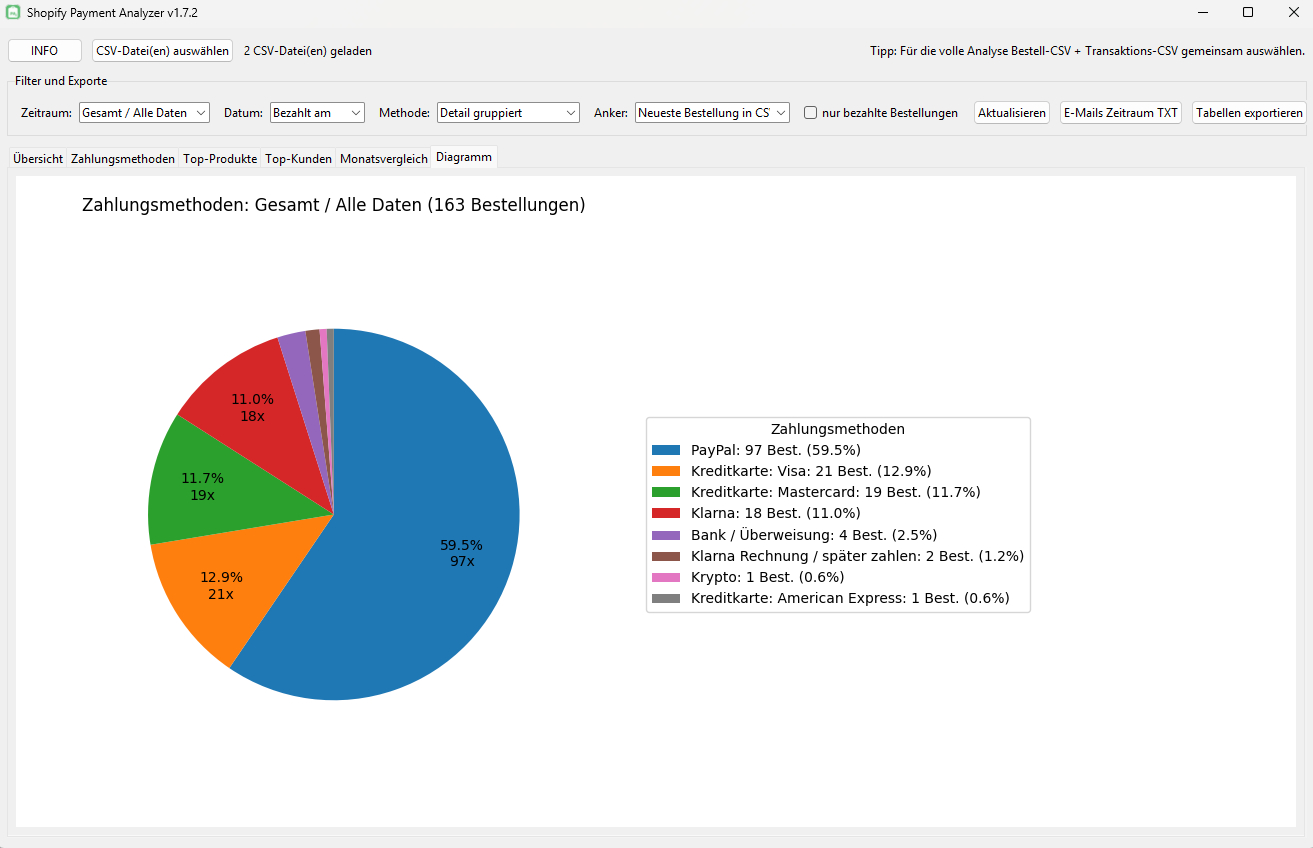Open the Datum dropdown showing Bezahlt am
Screen dimensions: 1313x848
tap(317, 113)
